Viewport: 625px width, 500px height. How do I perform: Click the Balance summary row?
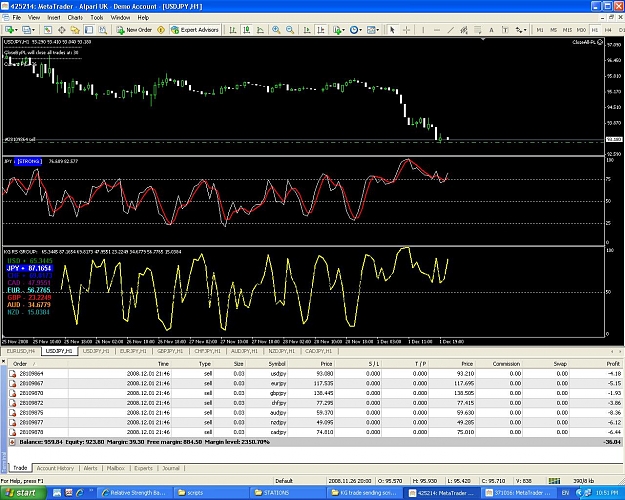coord(315,442)
